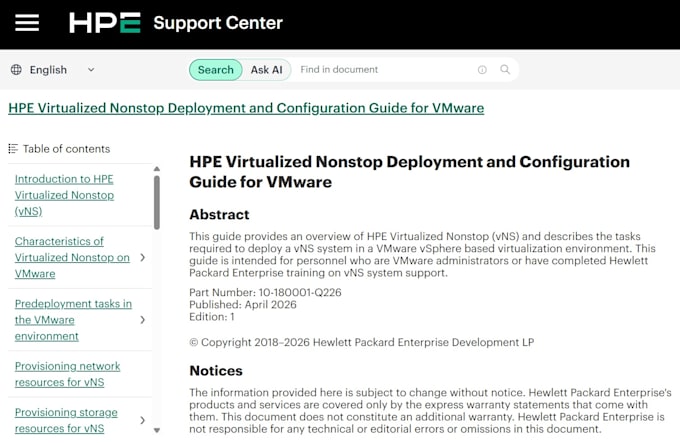Screen dimensions: 680x443
Task: Expand Characteristics of Virtualized Nonstop section
Action: pyautogui.click(x=143, y=257)
